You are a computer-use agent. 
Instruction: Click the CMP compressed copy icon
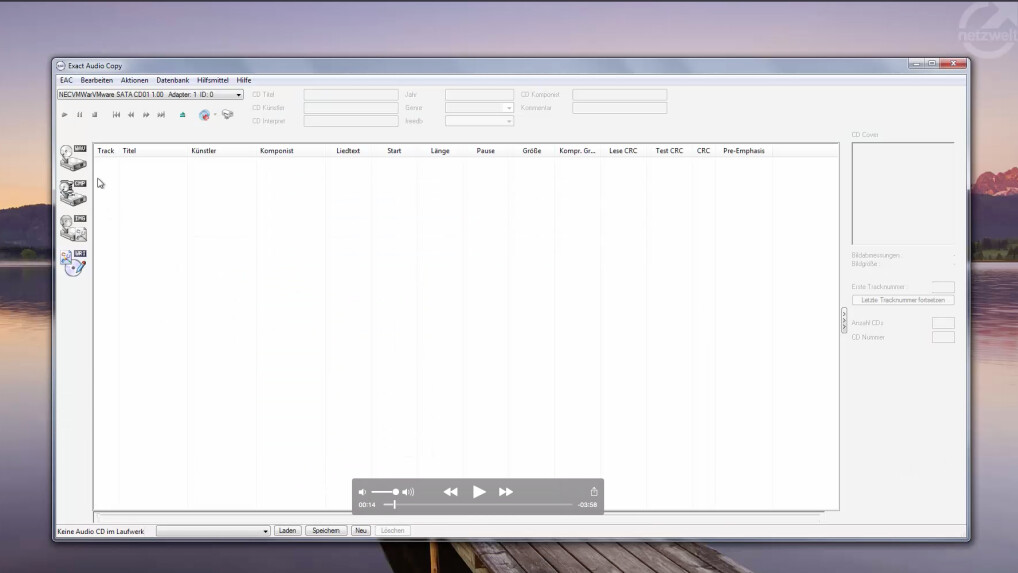73,192
